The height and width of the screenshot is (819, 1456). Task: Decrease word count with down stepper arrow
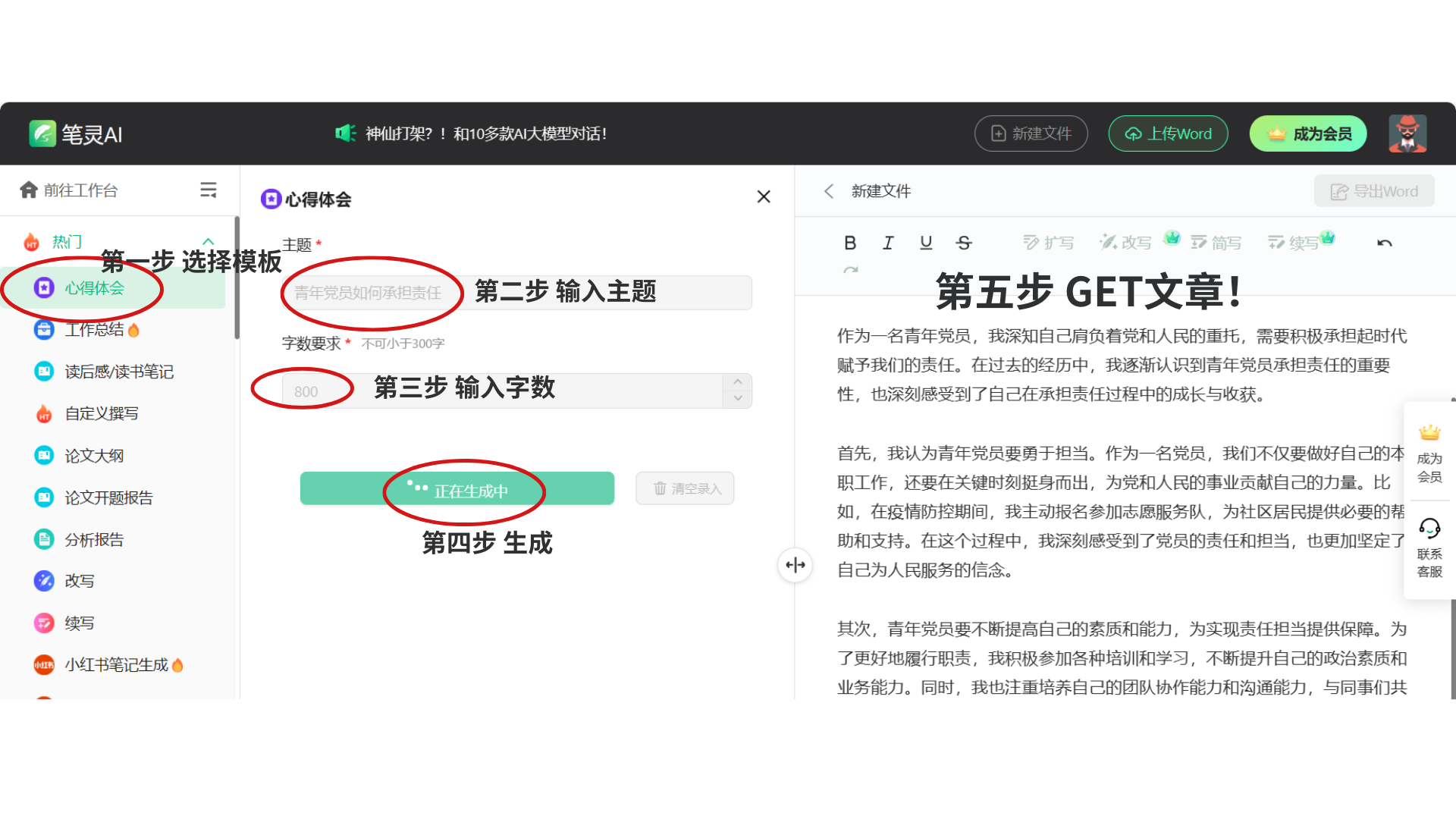[738, 400]
